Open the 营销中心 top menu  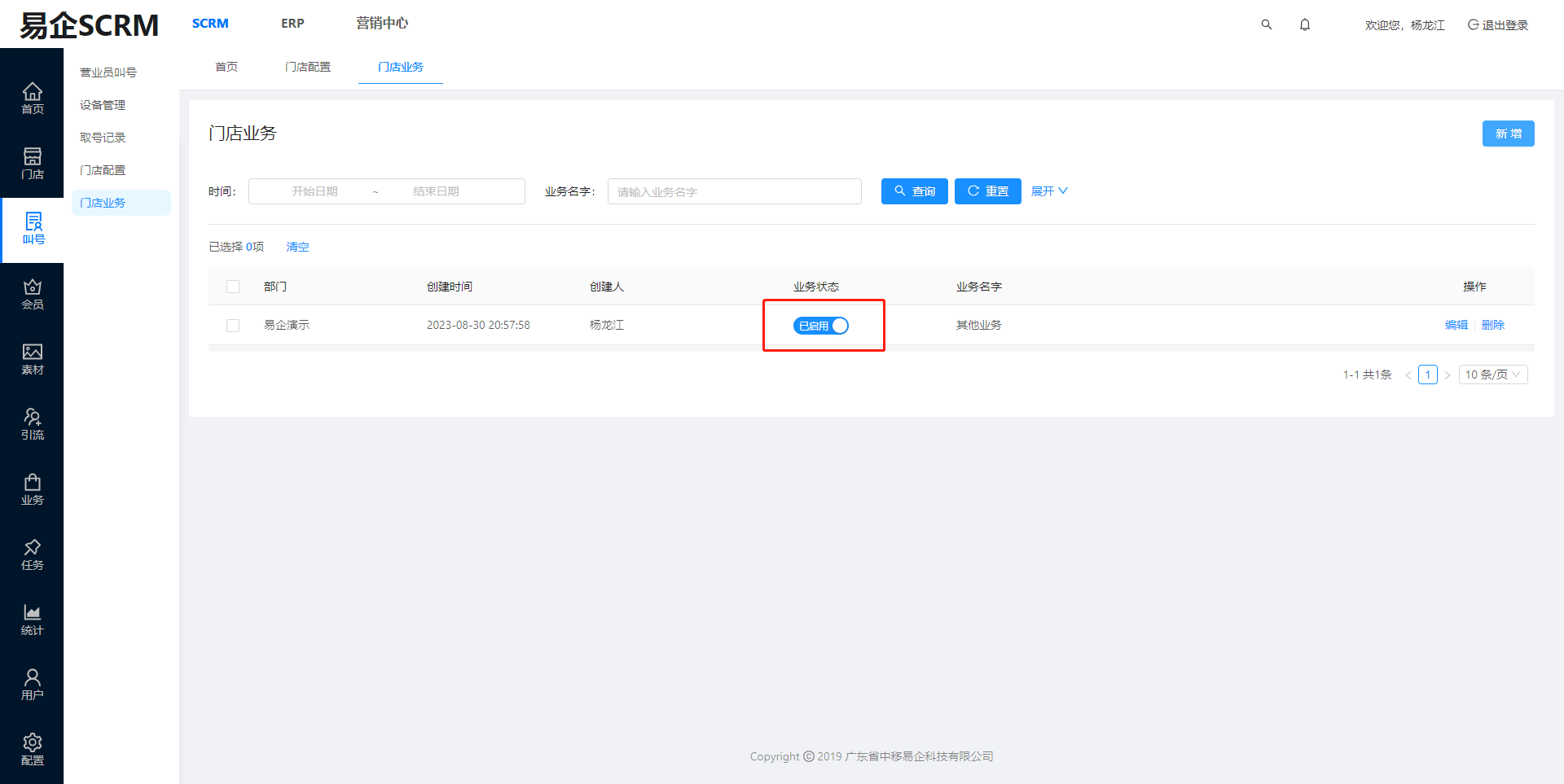(382, 24)
